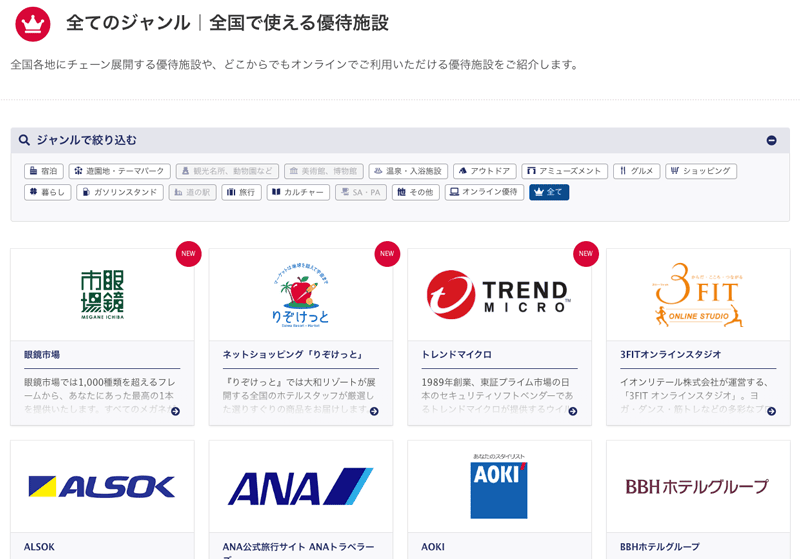Screen dimensions: 800x559
Task: Click the NEW badge on りぞけっと card
Action: 387,253
